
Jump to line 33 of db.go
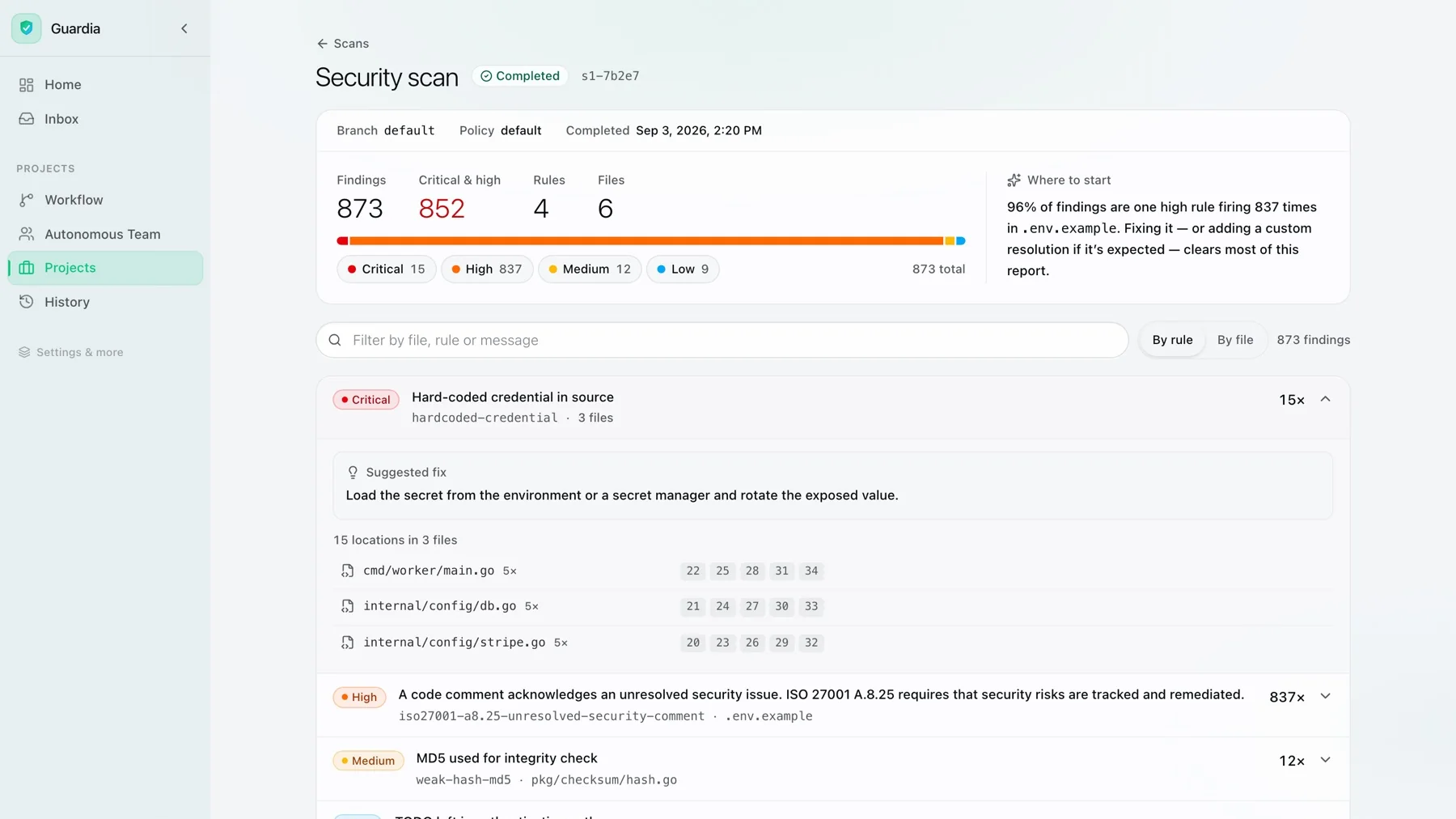pyautogui.click(x=811, y=606)
